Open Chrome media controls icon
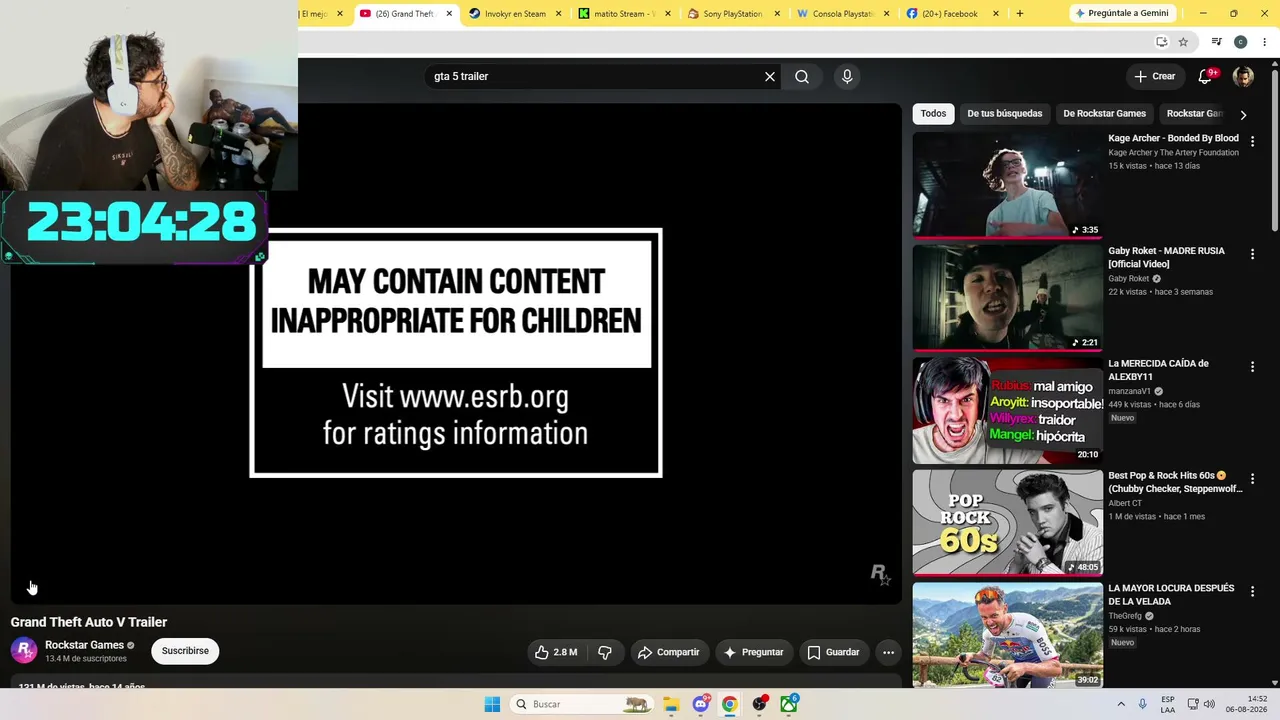 [1216, 42]
